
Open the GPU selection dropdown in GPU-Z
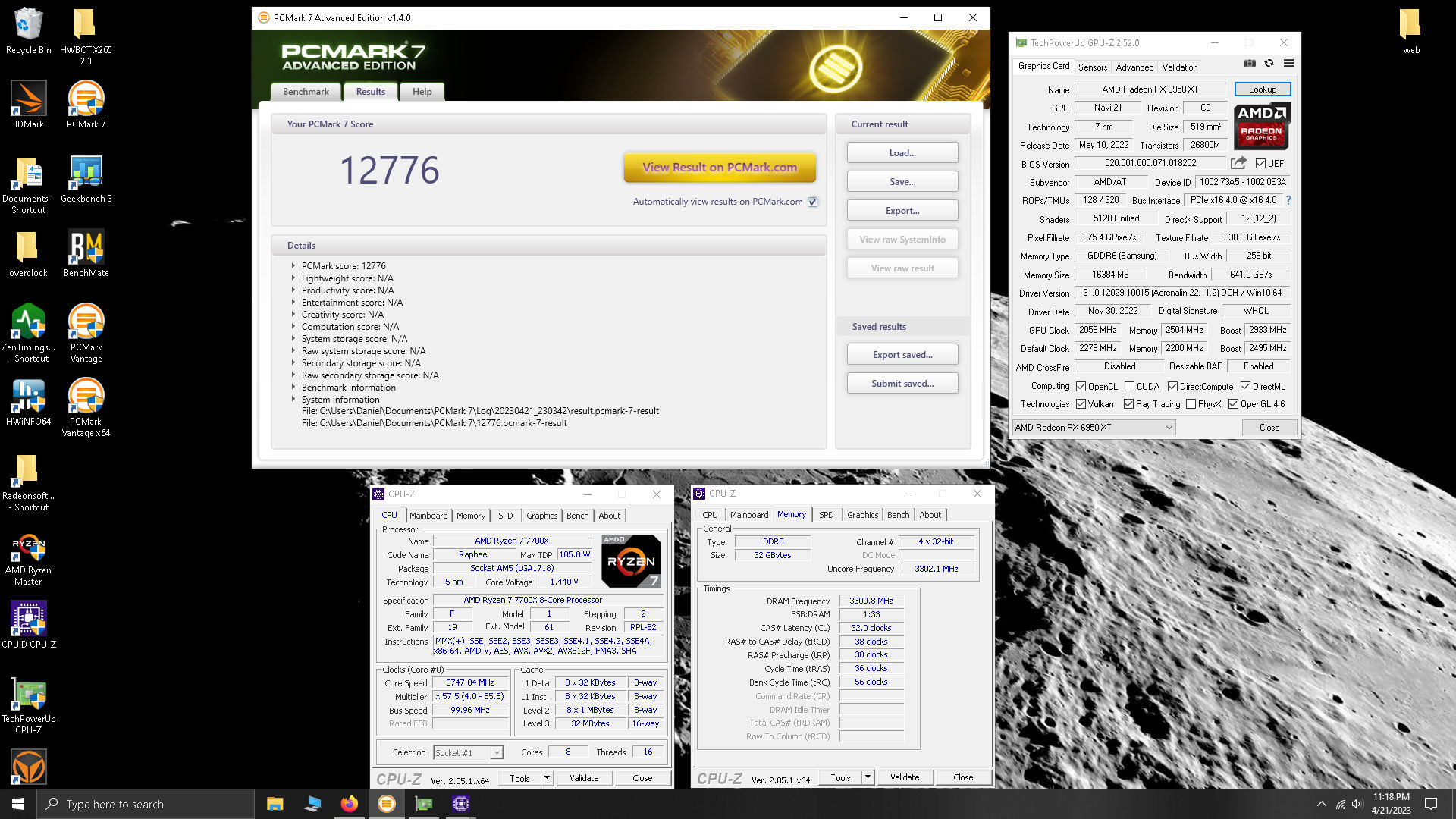pos(1094,428)
